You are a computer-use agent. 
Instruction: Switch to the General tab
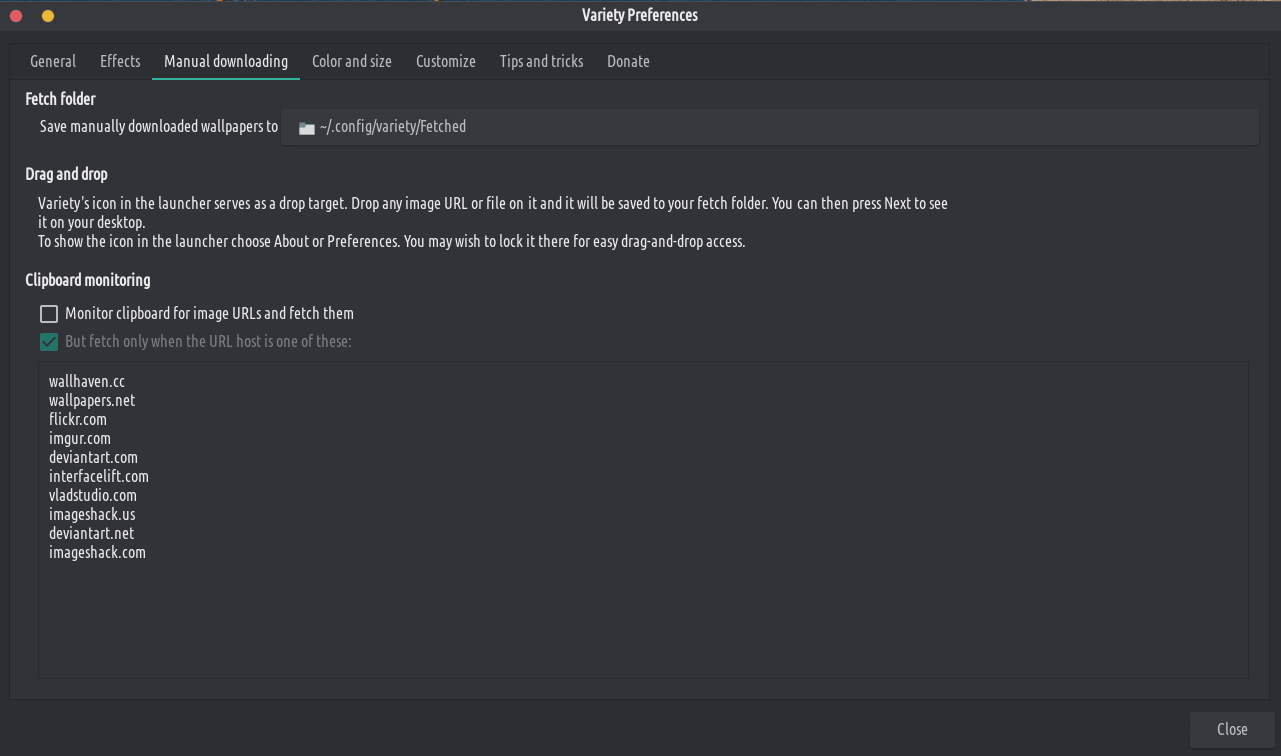(53, 62)
